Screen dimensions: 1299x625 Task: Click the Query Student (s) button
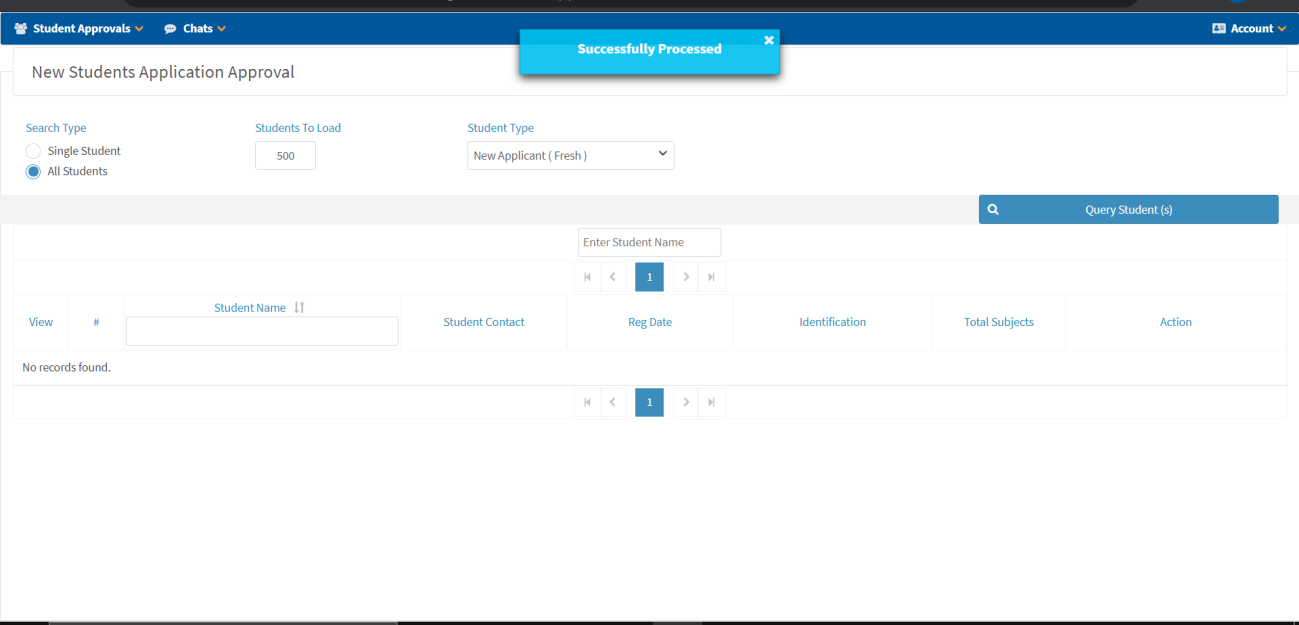pos(1128,210)
